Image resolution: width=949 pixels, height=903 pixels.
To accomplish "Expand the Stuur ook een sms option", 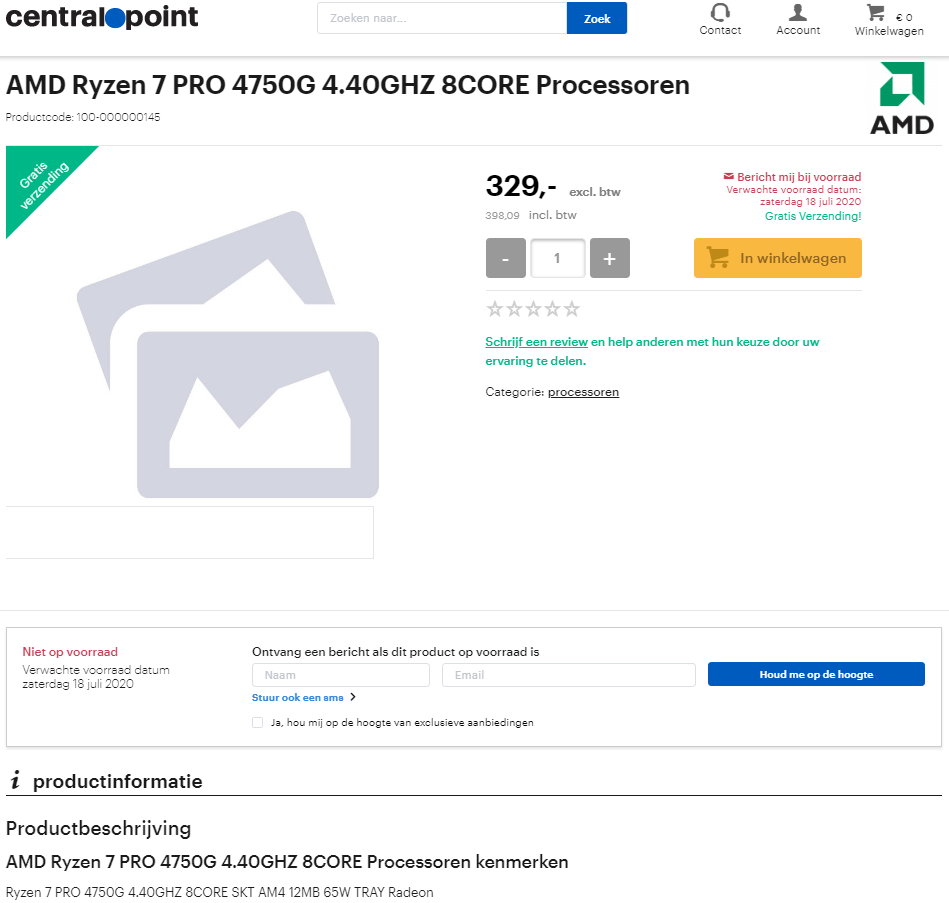I will 304,697.
